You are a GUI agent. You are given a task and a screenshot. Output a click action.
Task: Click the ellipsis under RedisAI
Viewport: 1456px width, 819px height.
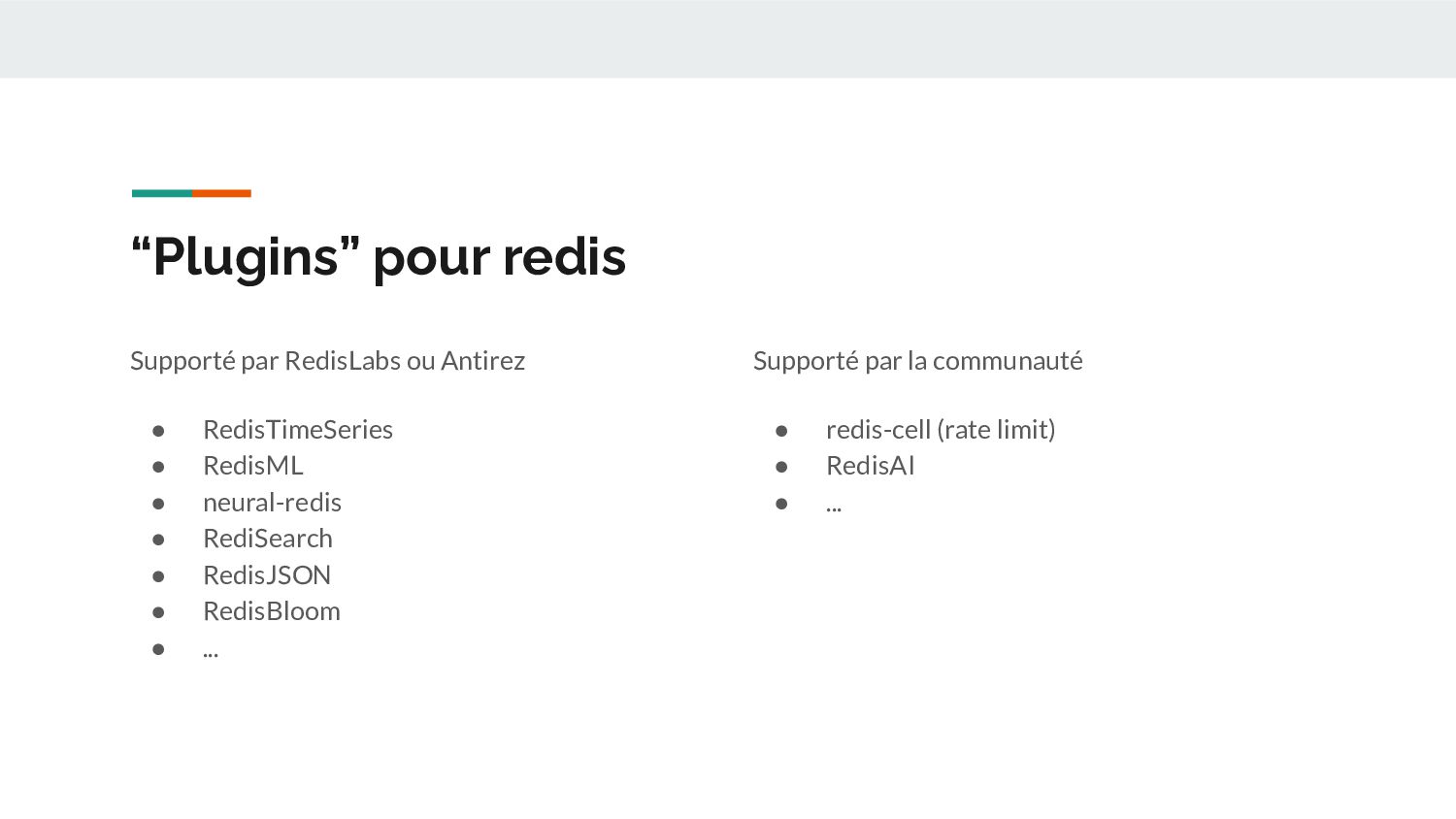coord(834,506)
